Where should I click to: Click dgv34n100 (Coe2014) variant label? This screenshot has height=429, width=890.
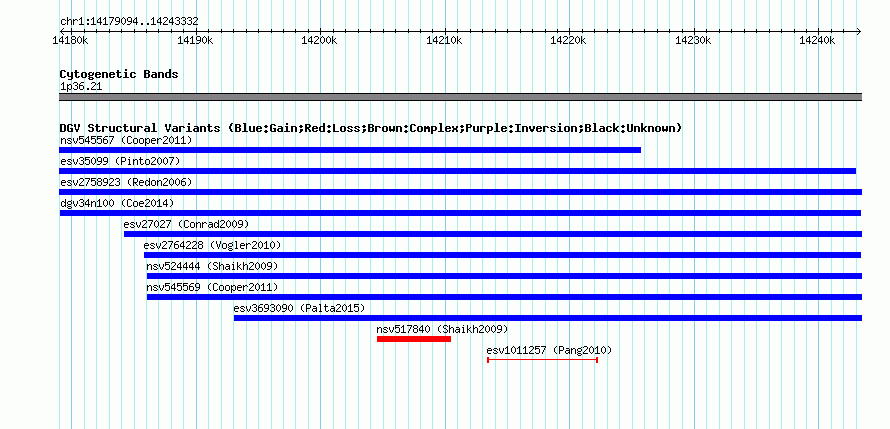tap(117, 203)
